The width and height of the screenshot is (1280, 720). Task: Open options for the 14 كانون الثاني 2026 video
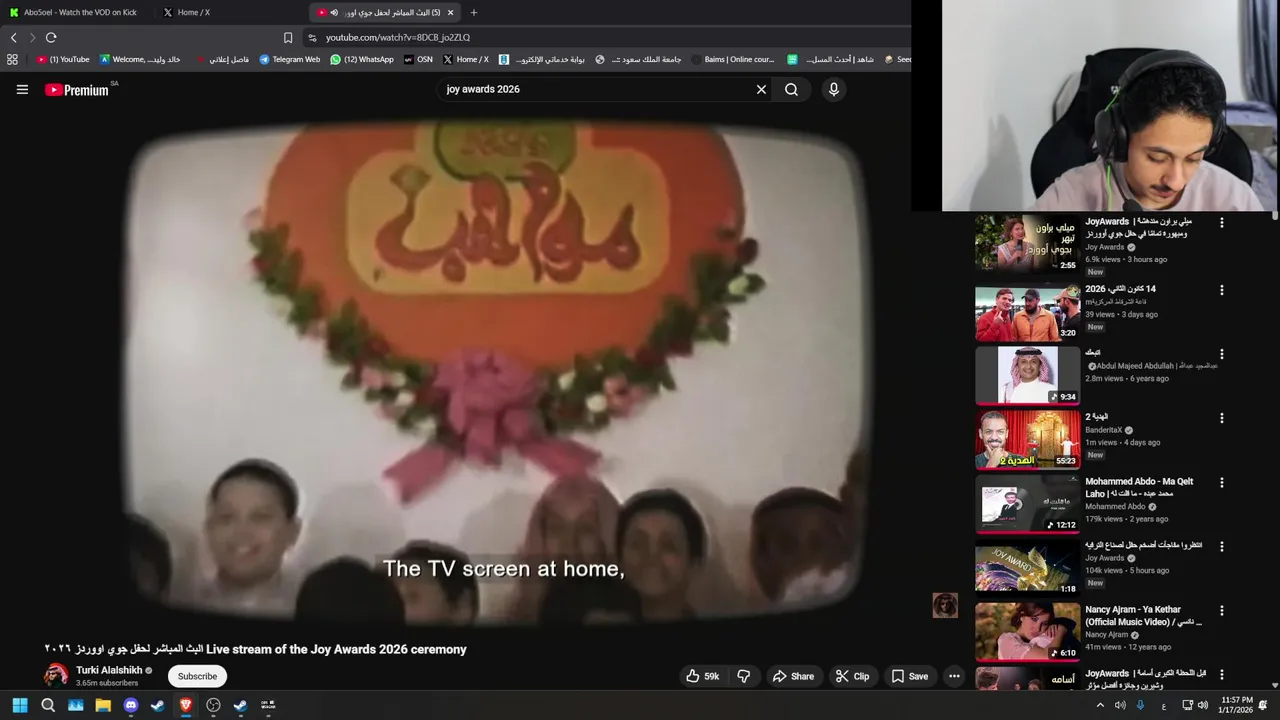(x=1221, y=290)
